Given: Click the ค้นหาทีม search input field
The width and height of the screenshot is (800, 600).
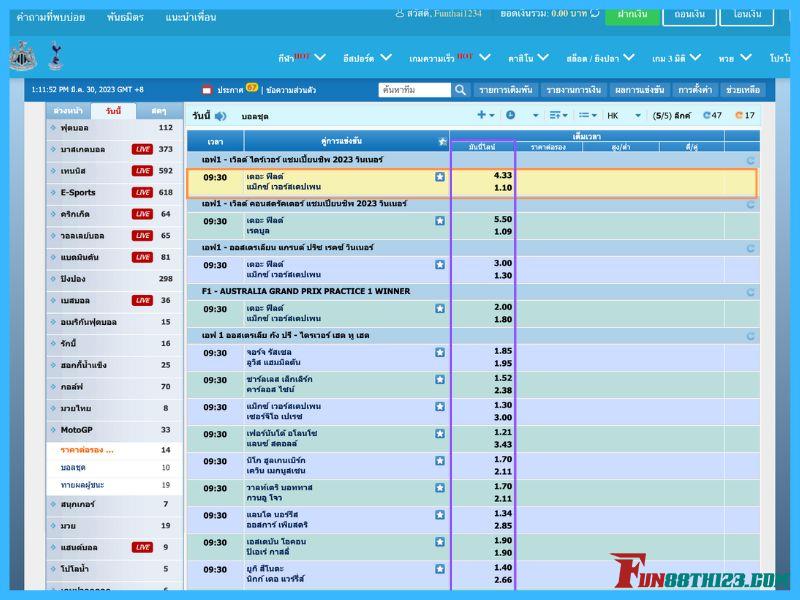Looking at the screenshot, I should 414,90.
